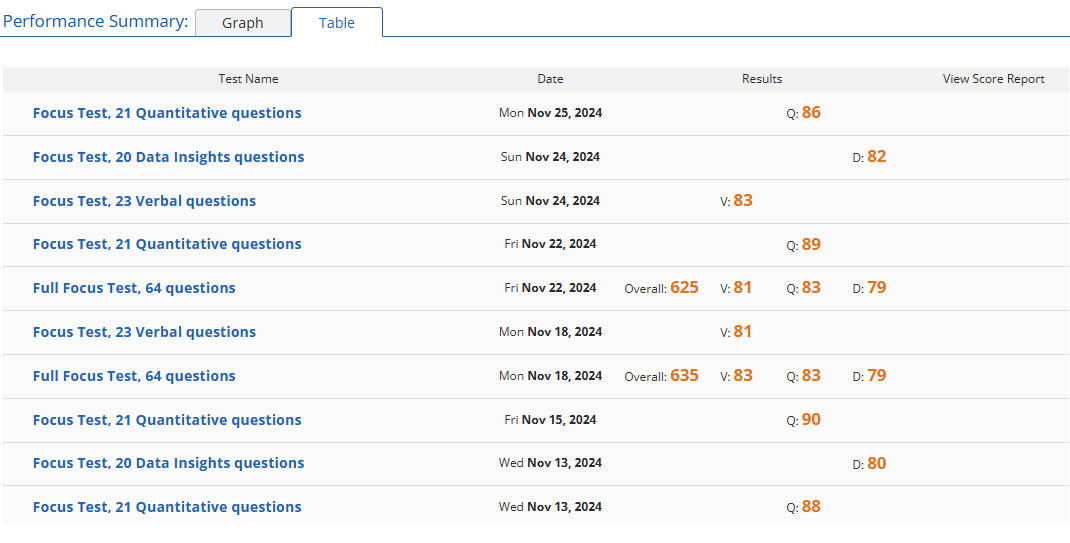Image resolution: width=1070 pixels, height=543 pixels.
Task: Select the Table tab
Action: tap(336, 23)
